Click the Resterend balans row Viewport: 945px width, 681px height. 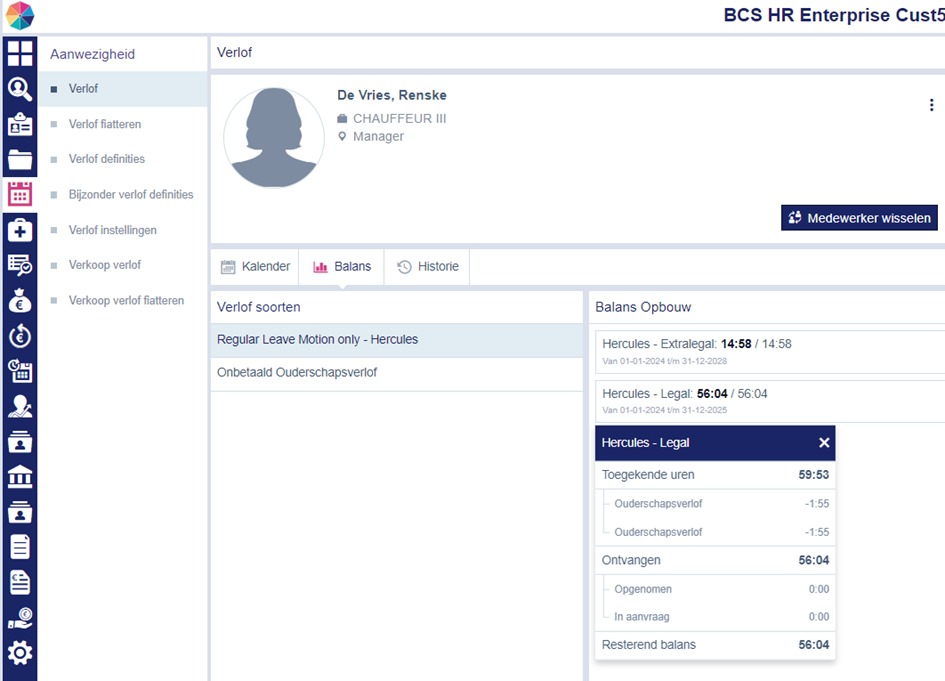point(715,645)
